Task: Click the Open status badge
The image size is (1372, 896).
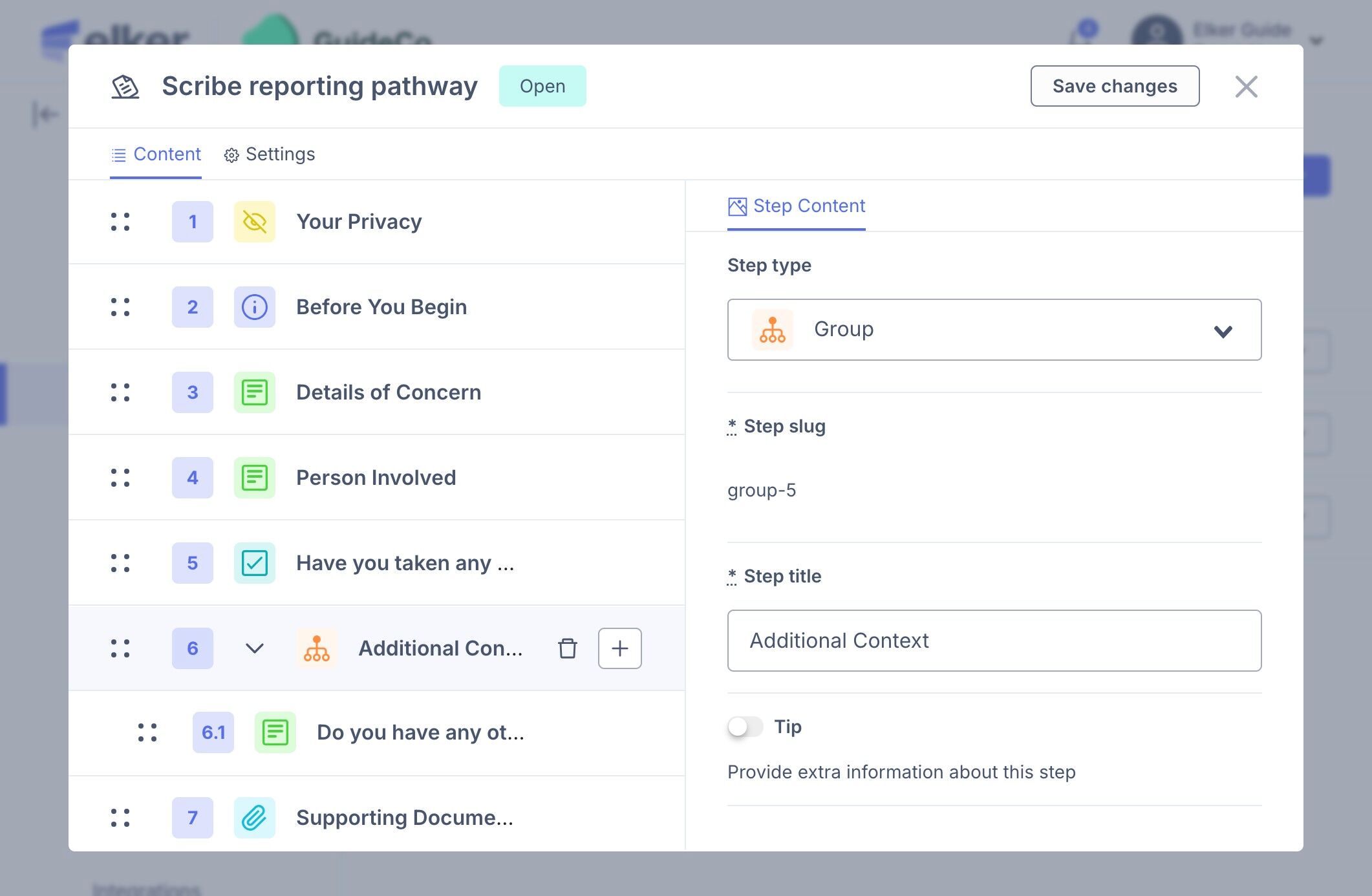Action: (542, 86)
